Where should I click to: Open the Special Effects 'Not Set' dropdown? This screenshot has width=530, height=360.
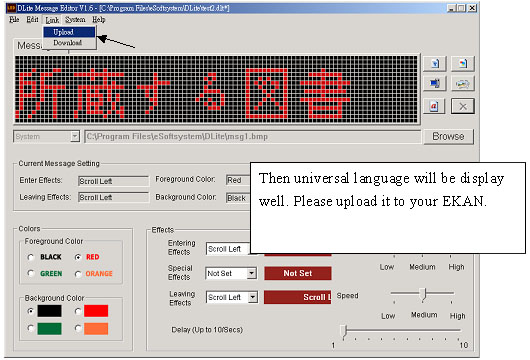pyautogui.click(x=251, y=273)
